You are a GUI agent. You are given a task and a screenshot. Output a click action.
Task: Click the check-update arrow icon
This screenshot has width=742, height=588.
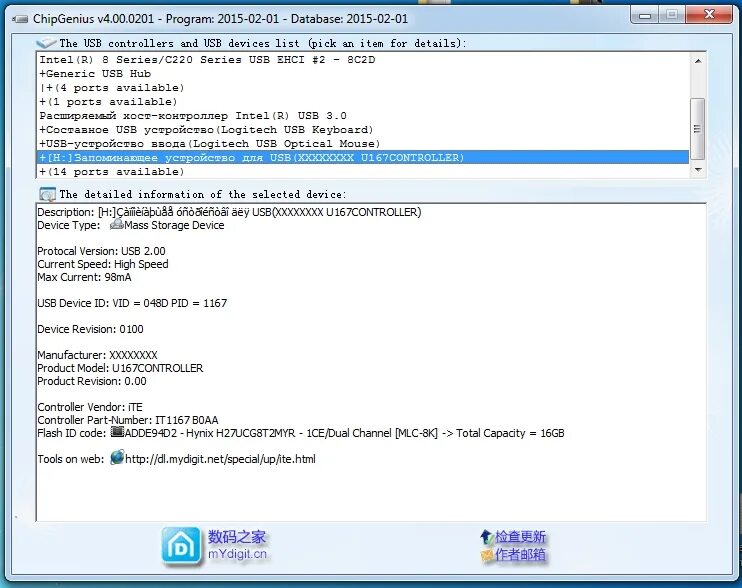click(x=487, y=537)
